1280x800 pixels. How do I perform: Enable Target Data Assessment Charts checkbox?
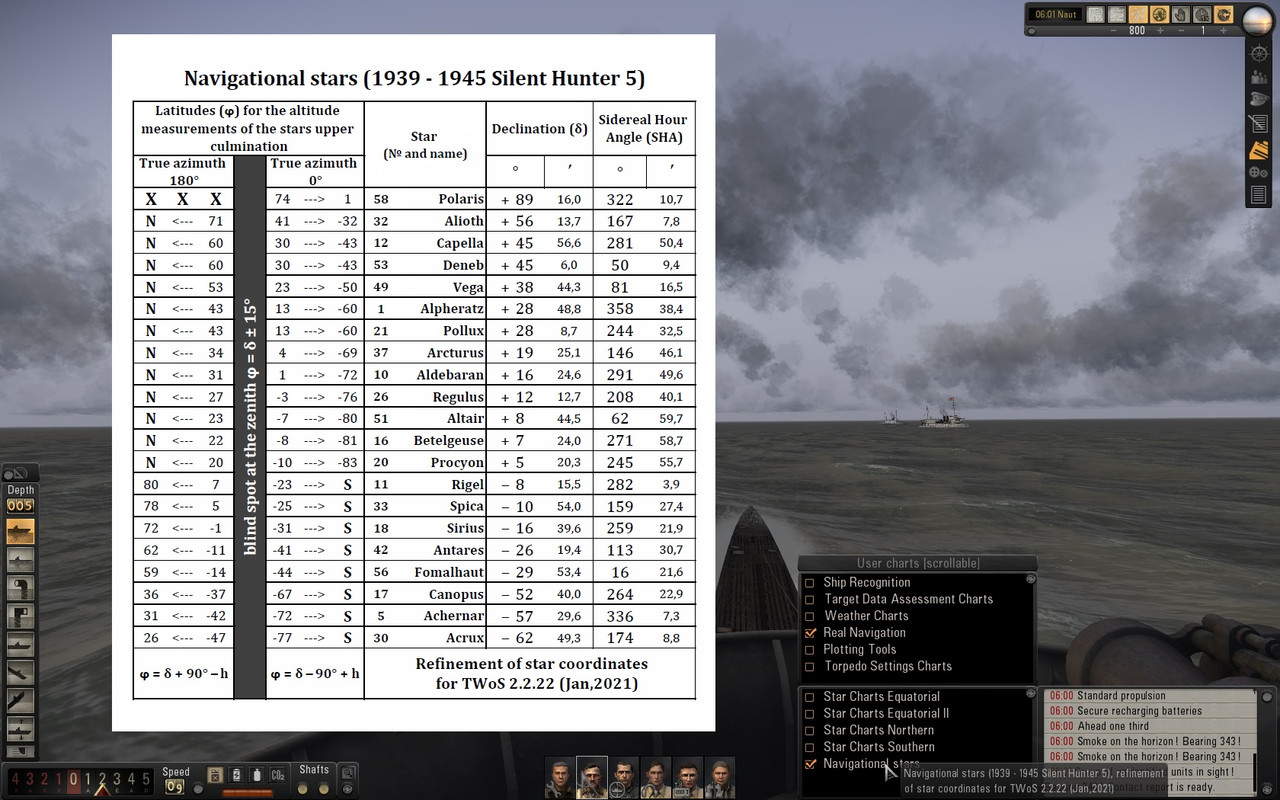click(810, 599)
